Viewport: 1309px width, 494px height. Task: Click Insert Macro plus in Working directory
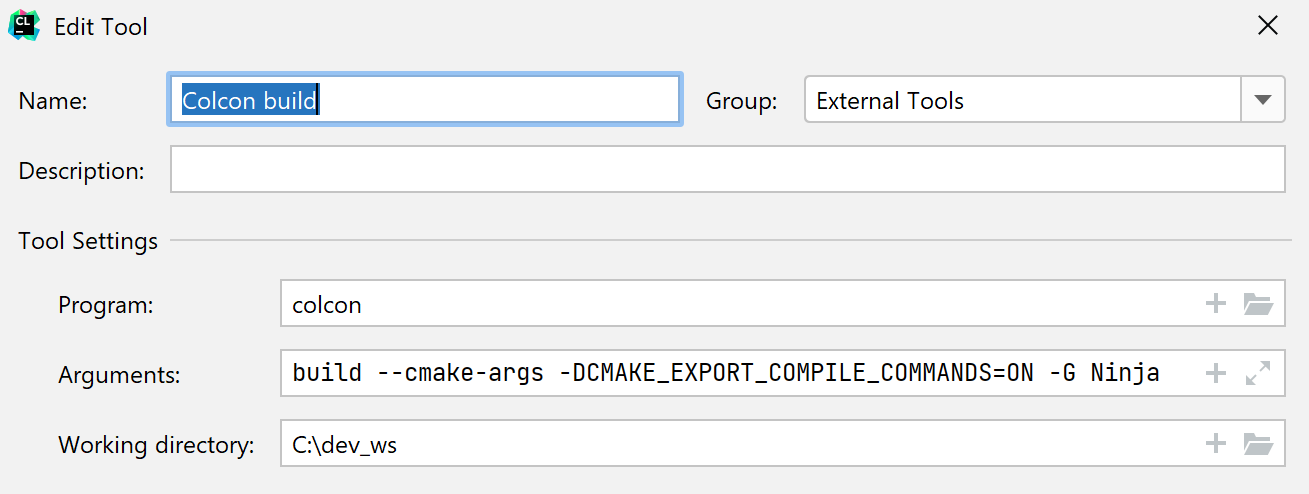tap(1216, 444)
